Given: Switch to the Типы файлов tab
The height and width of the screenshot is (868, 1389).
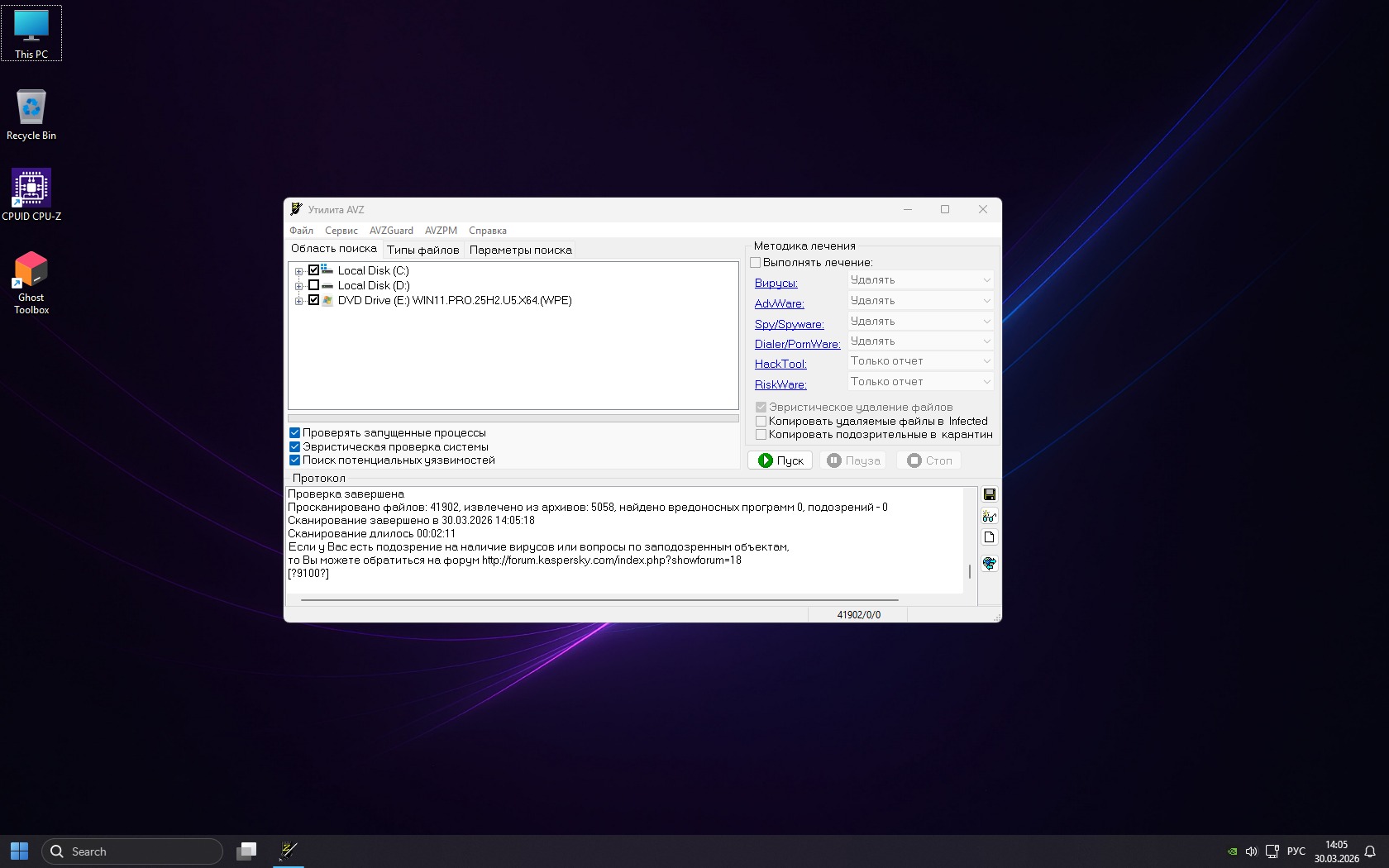Looking at the screenshot, I should click(x=422, y=250).
